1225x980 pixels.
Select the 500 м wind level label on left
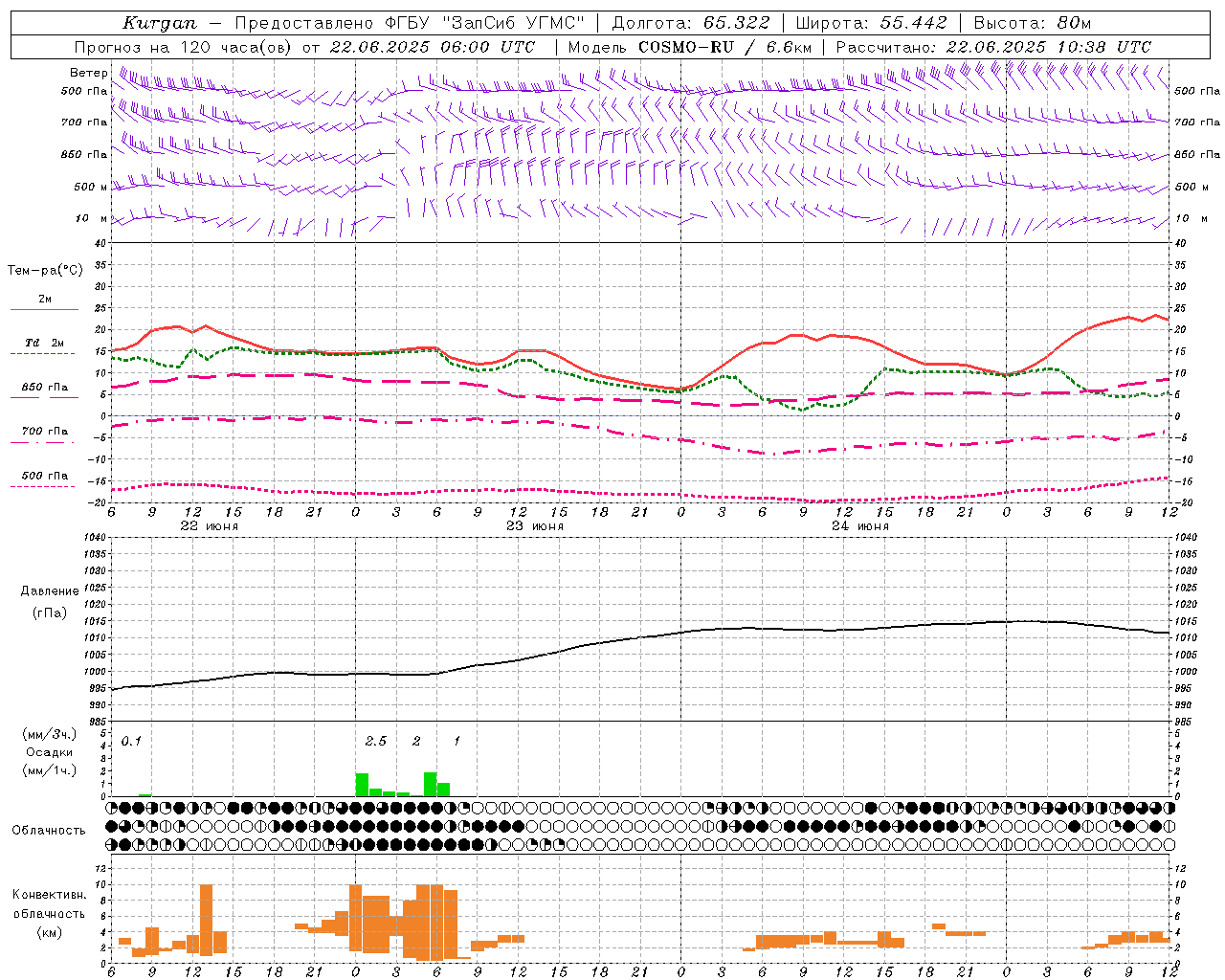point(91,187)
